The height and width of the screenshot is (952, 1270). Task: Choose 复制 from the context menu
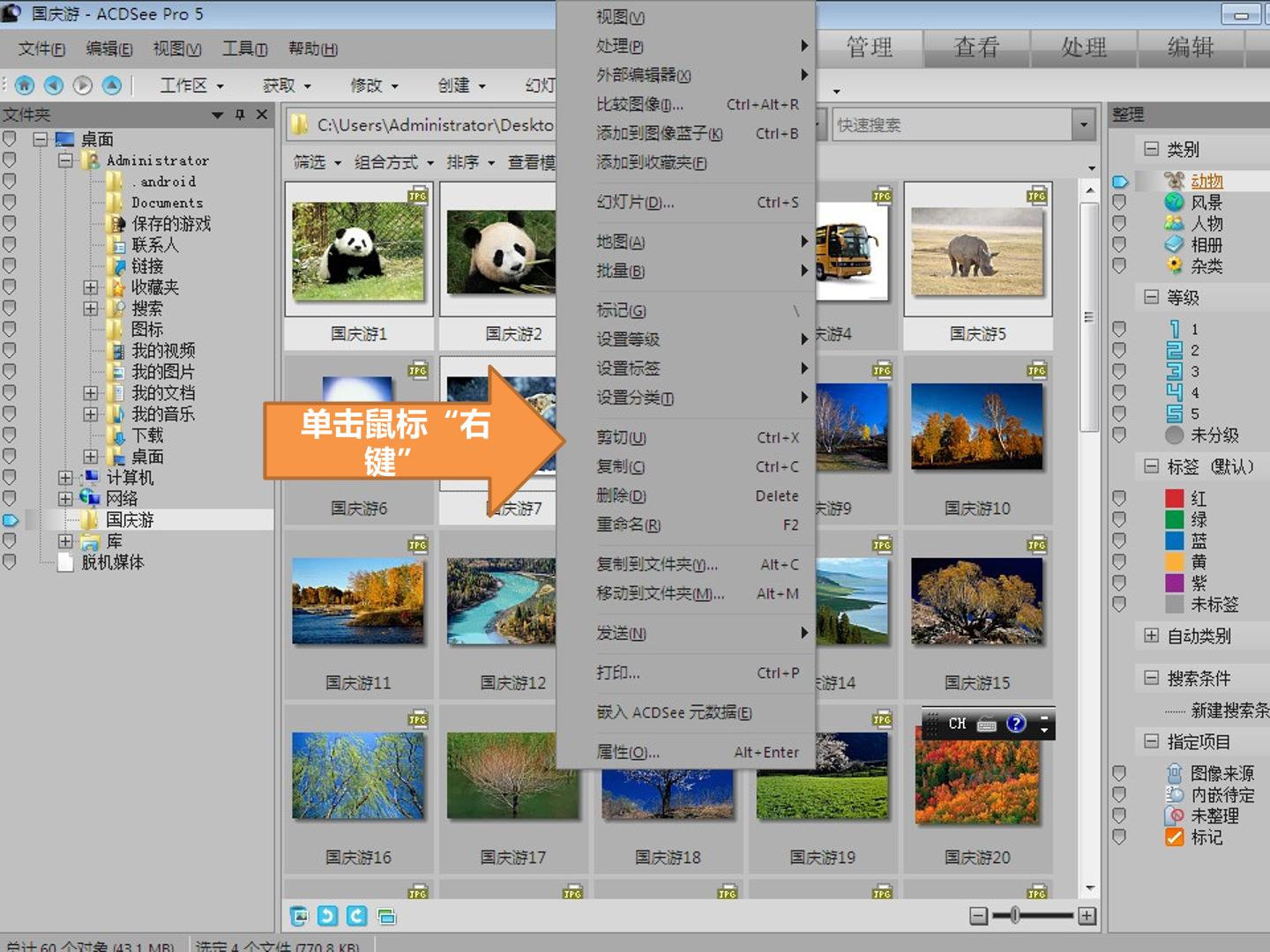click(686, 467)
